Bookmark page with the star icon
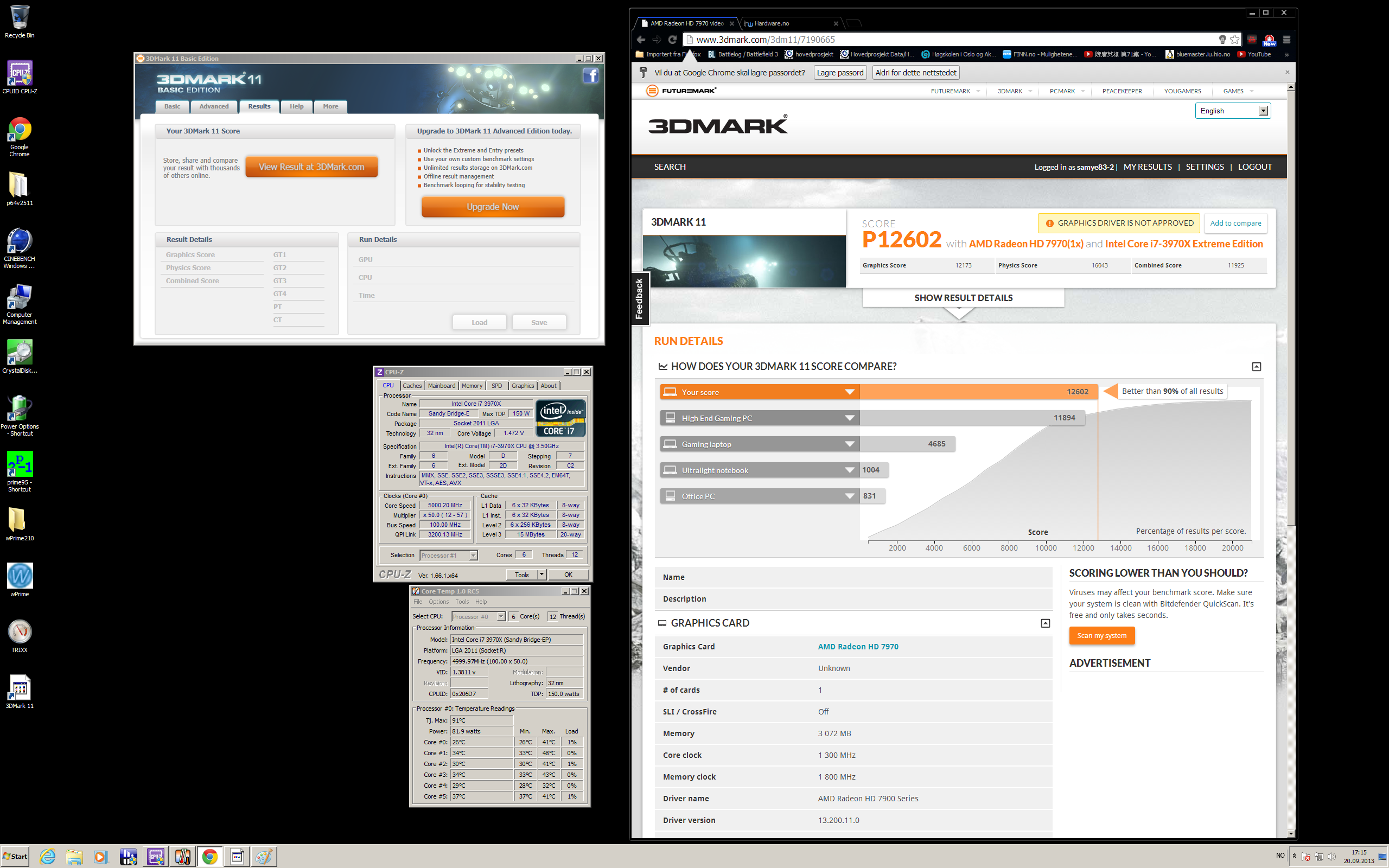 tap(1234, 40)
